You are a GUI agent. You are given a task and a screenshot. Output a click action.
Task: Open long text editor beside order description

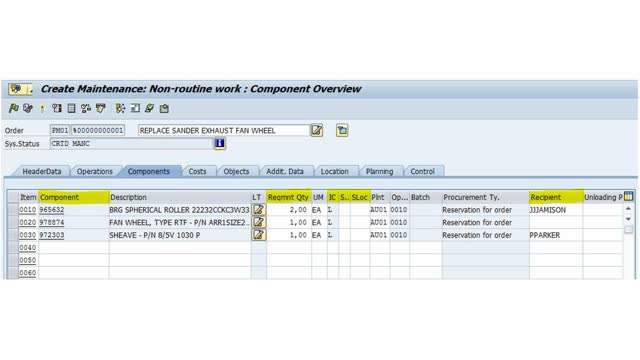[x=317, y=131]
